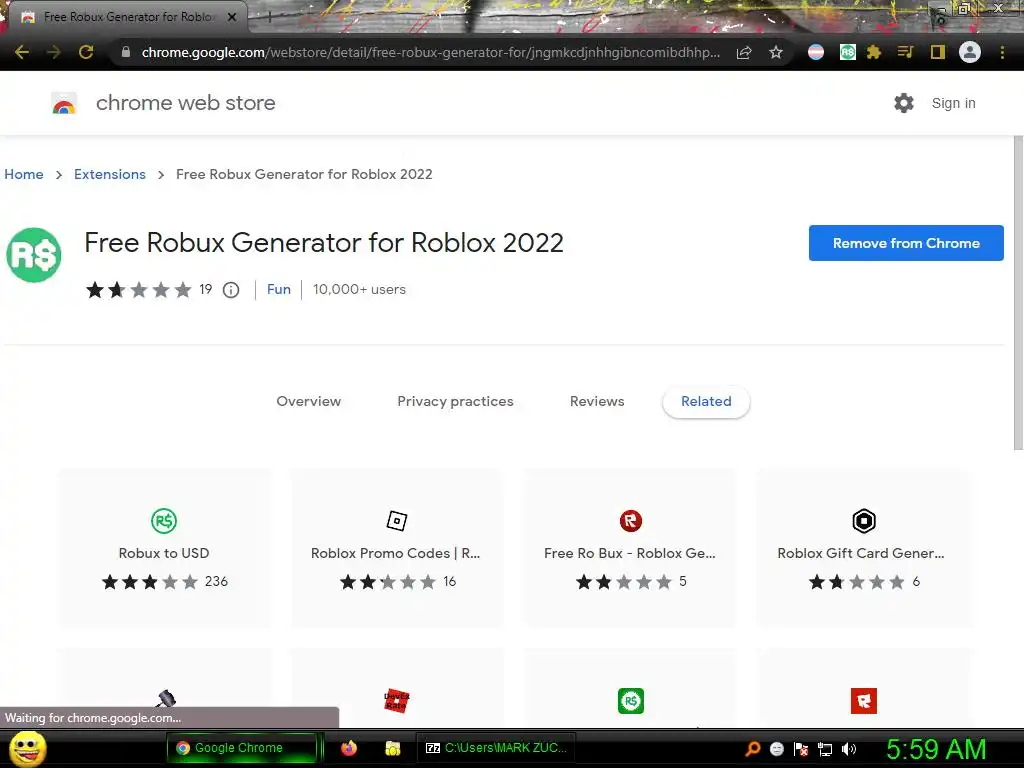
Task: Click the lock icon in address bar
Action: tap(125, 52)
